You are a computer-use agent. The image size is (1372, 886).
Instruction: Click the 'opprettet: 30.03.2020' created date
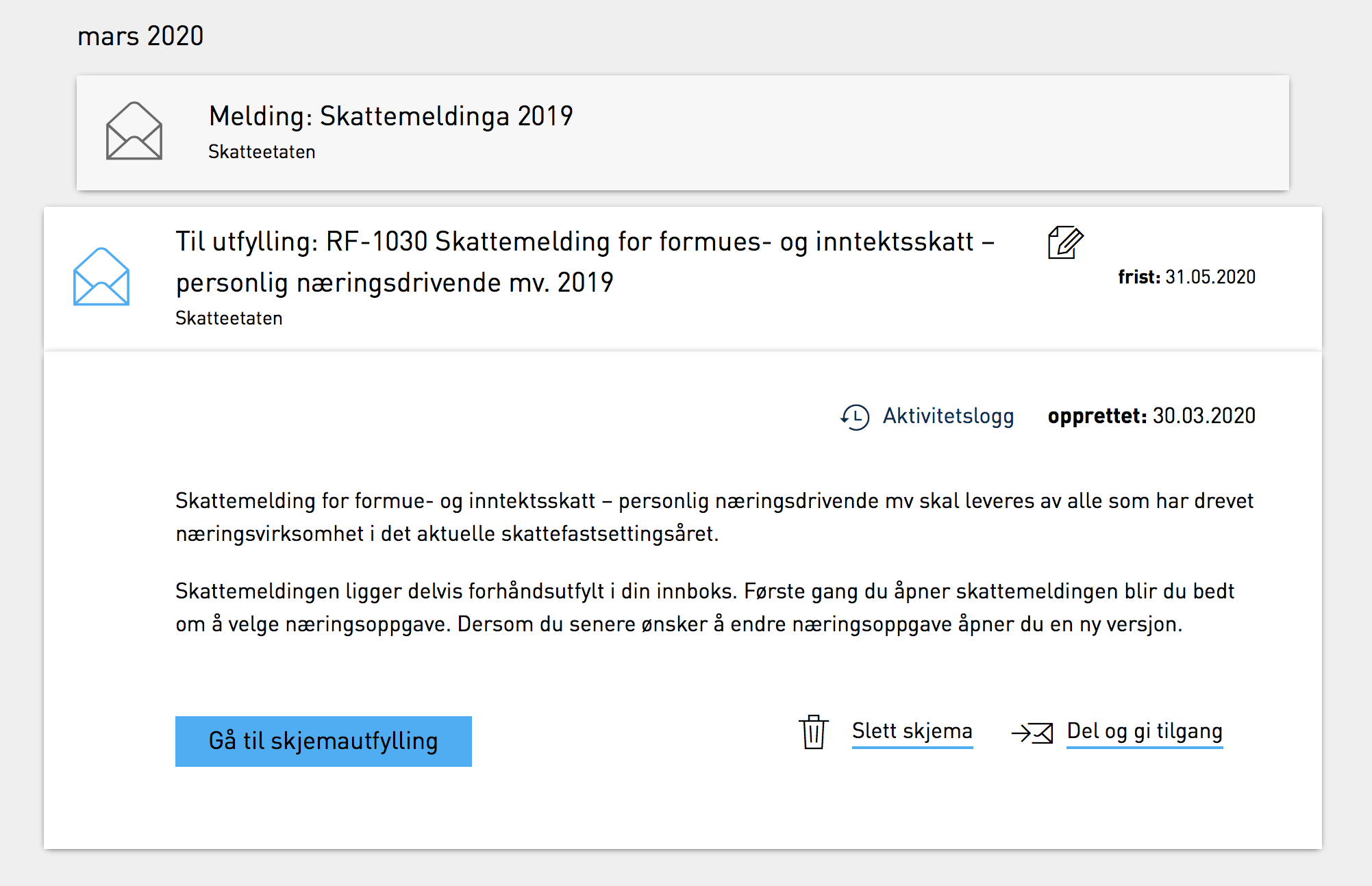click(1151, 416)
